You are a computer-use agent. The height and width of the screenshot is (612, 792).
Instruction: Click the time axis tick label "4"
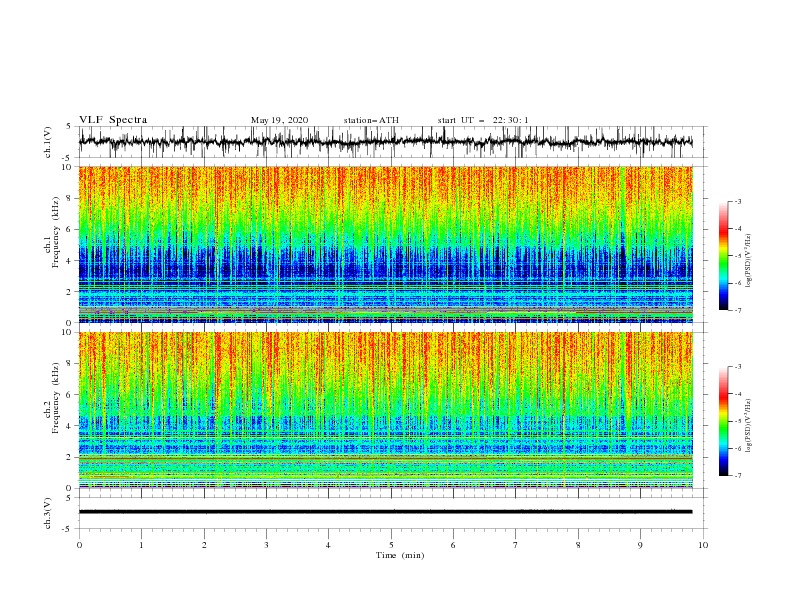pos(328,545)
